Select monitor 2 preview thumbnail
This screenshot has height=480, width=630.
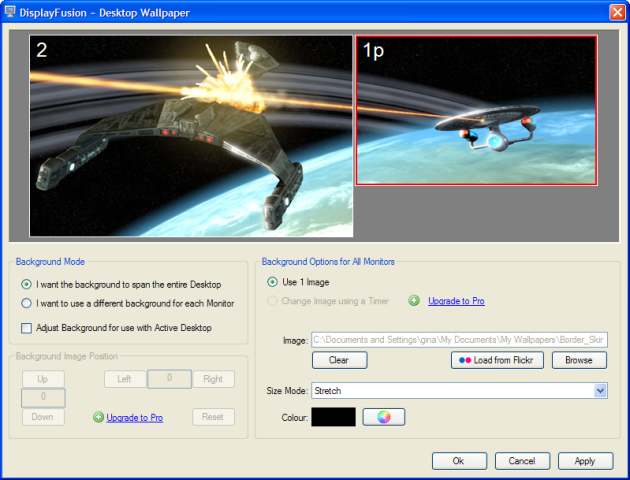tap(191, 136)
